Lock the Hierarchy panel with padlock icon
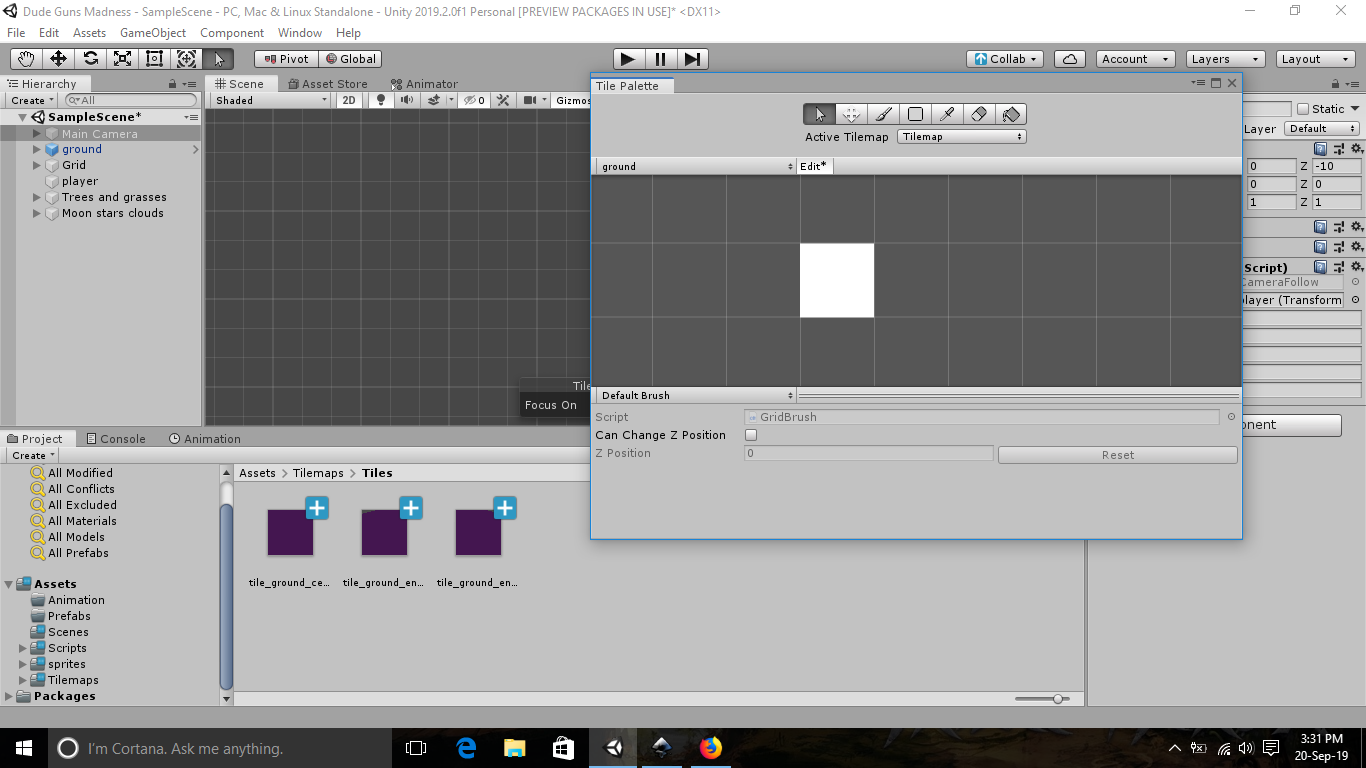Image resolution: width=1366 pixels, height=768 pixels. coord(173,84)
